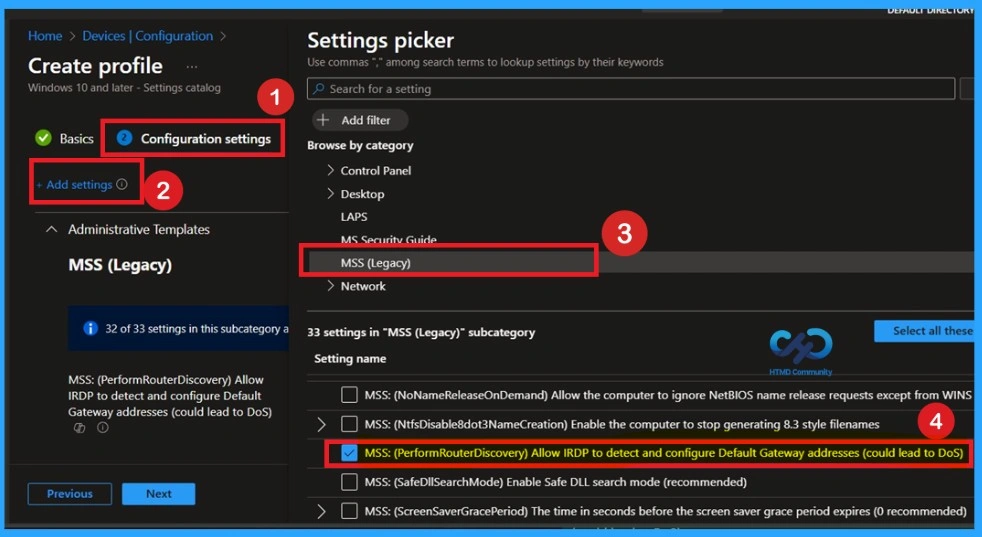Click the Add filter button
This screenshot has height=537, width=982.
point(360,120)
